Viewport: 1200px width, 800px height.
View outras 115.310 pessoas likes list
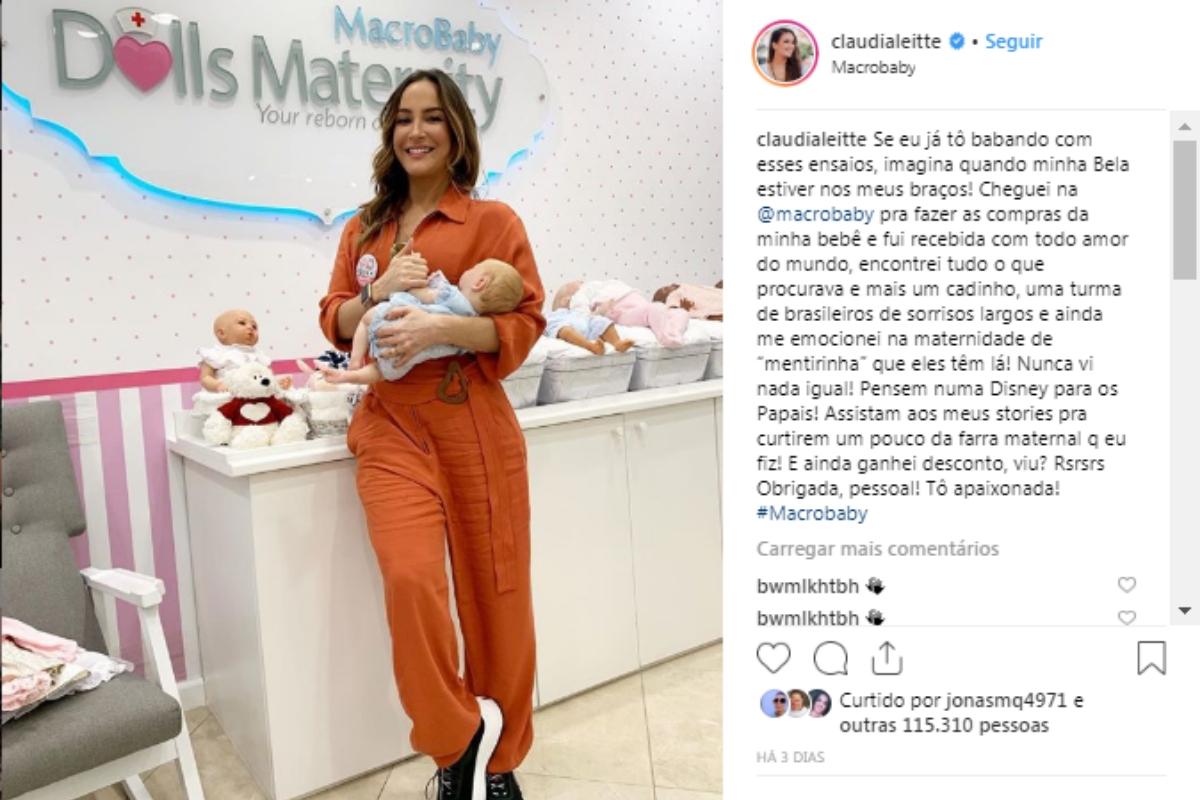[x=944, y=725]
